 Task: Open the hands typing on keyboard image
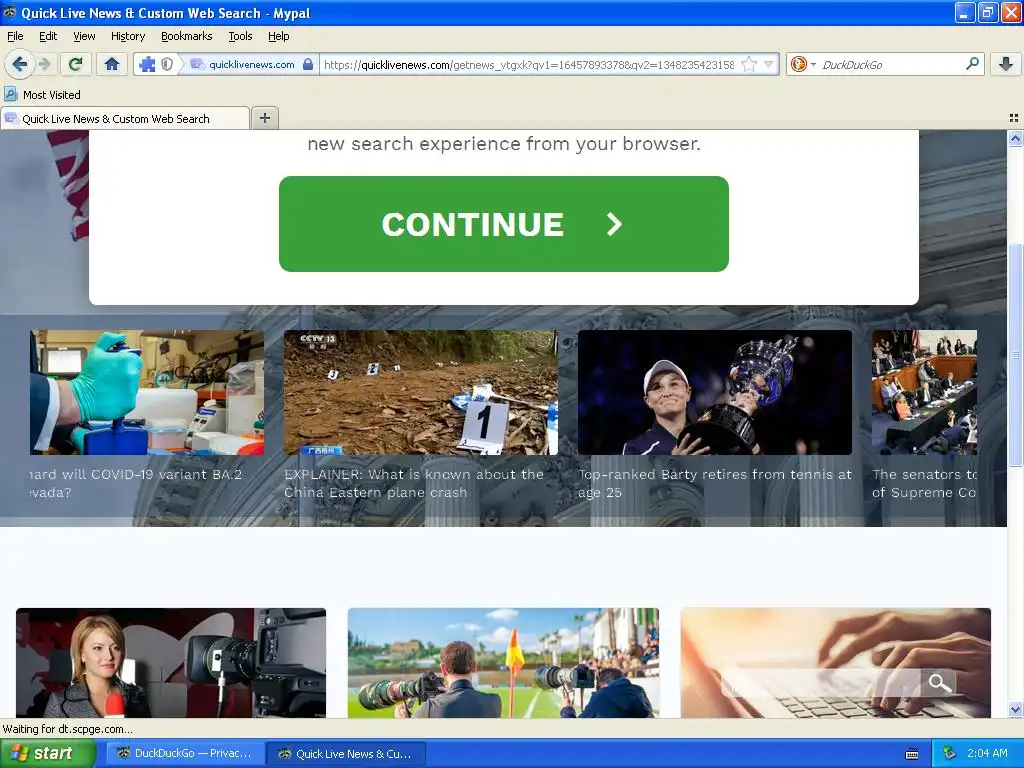835,663
